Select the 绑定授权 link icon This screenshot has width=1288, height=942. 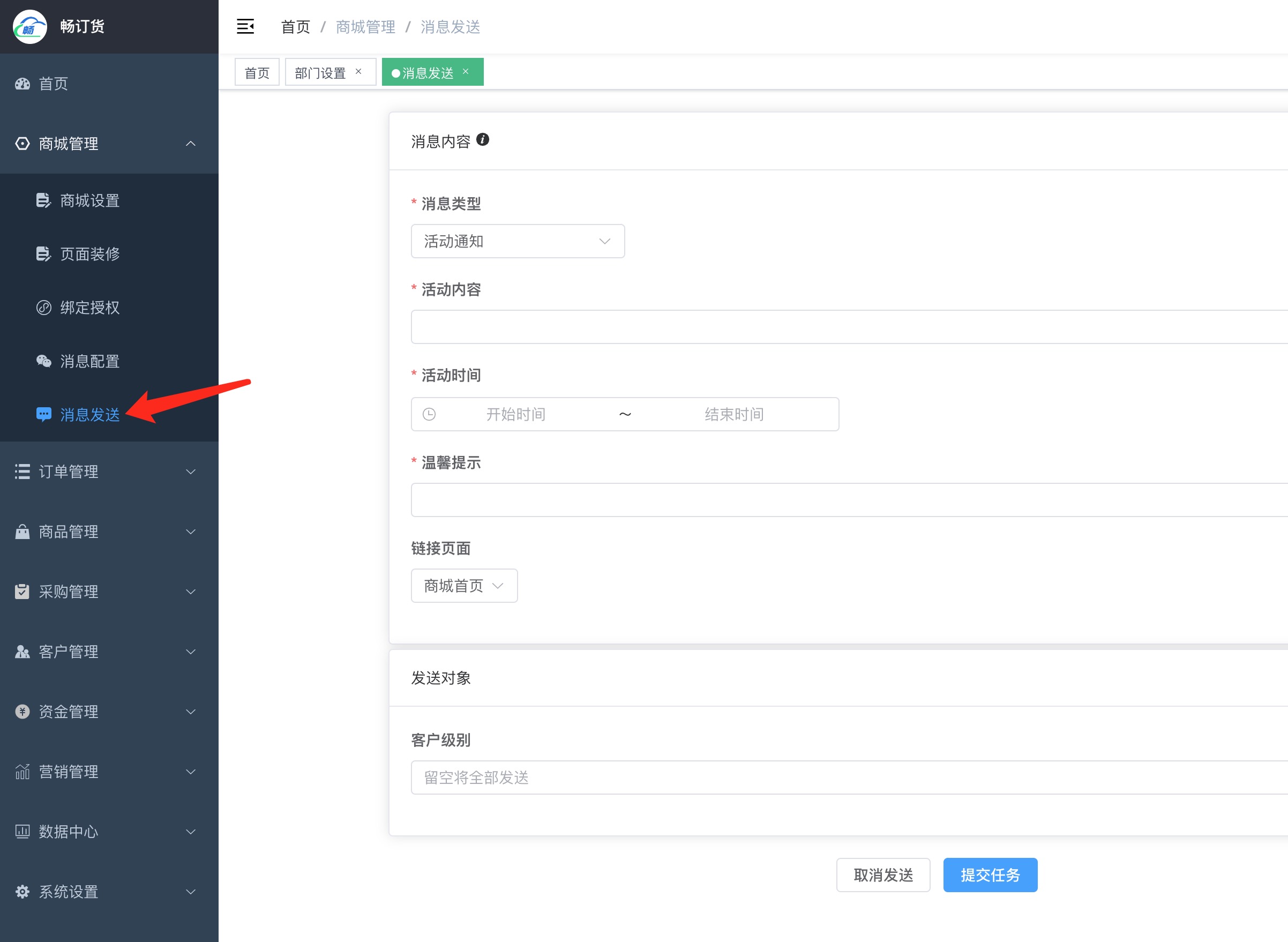pyautogui.click(x=44, y=308)
